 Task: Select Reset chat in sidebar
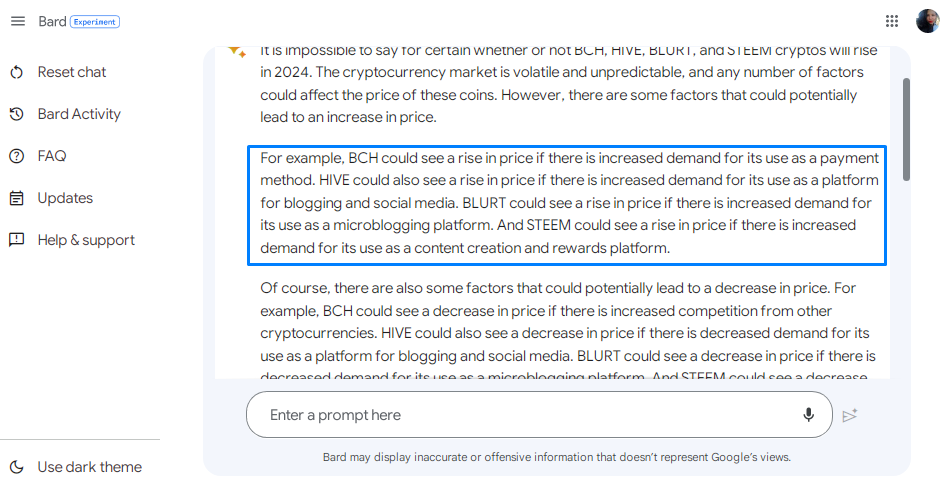[x=72, y=72]
